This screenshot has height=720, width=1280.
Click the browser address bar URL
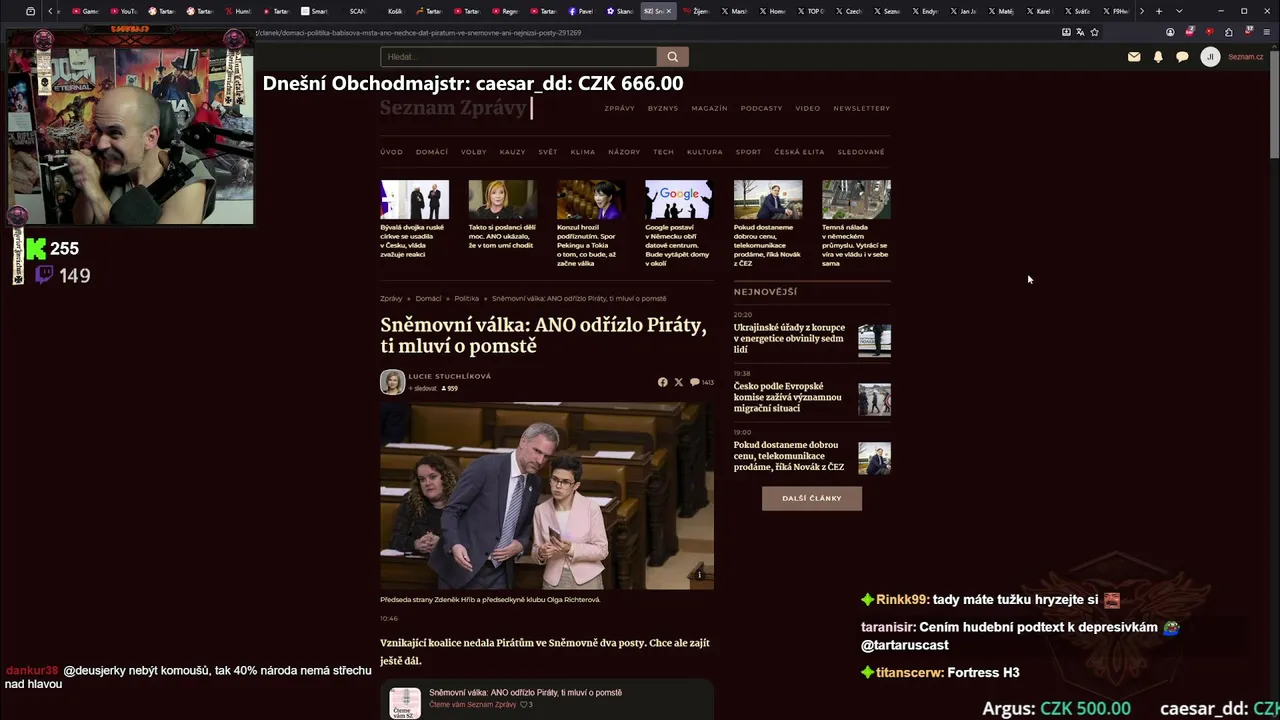(418, 32)
